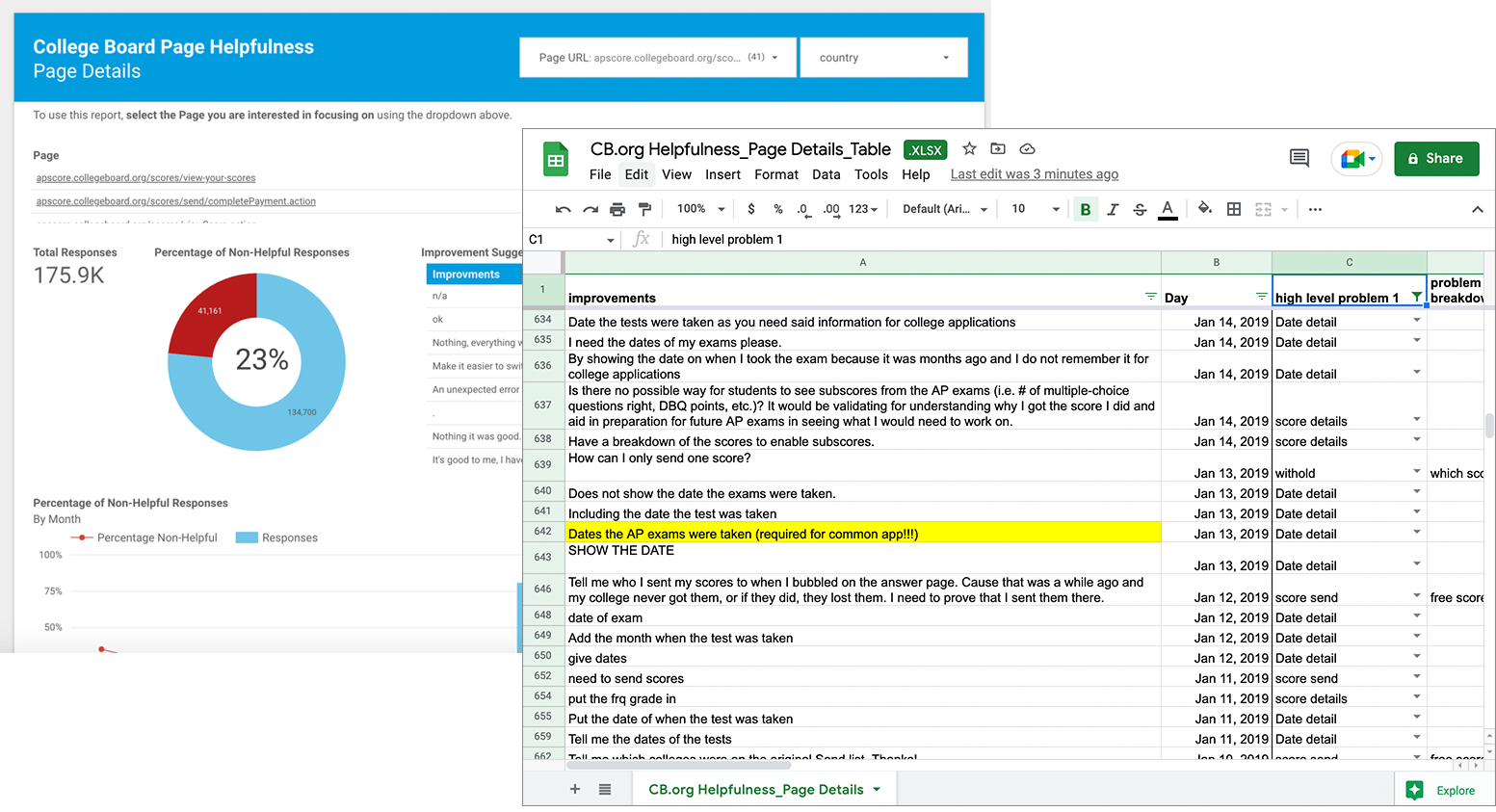Toggle italic formatting

(1113, 209)
